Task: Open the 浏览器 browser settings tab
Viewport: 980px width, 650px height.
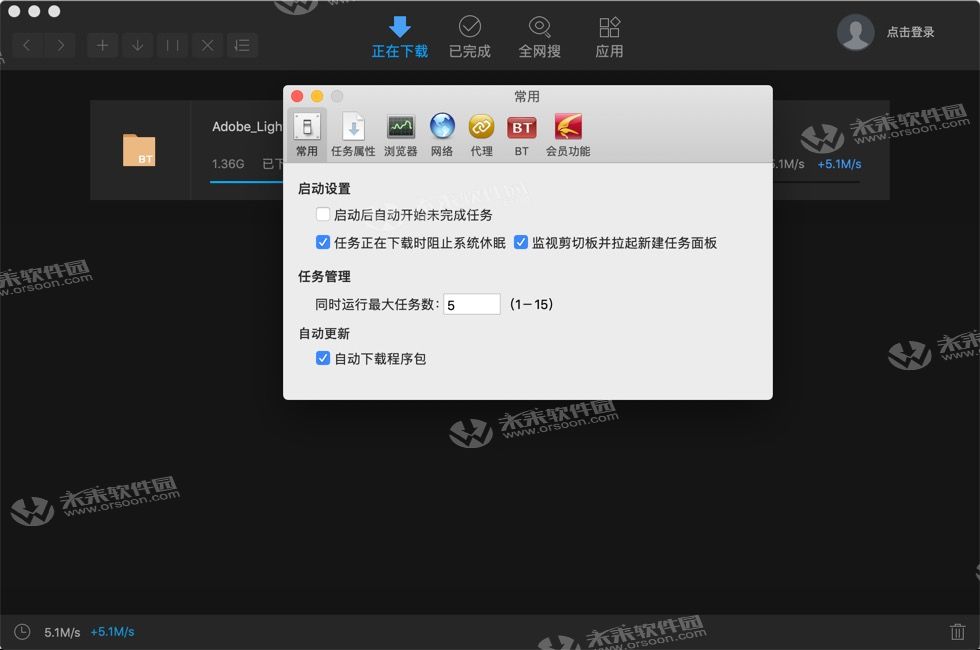Action: (x=401, y=134)
